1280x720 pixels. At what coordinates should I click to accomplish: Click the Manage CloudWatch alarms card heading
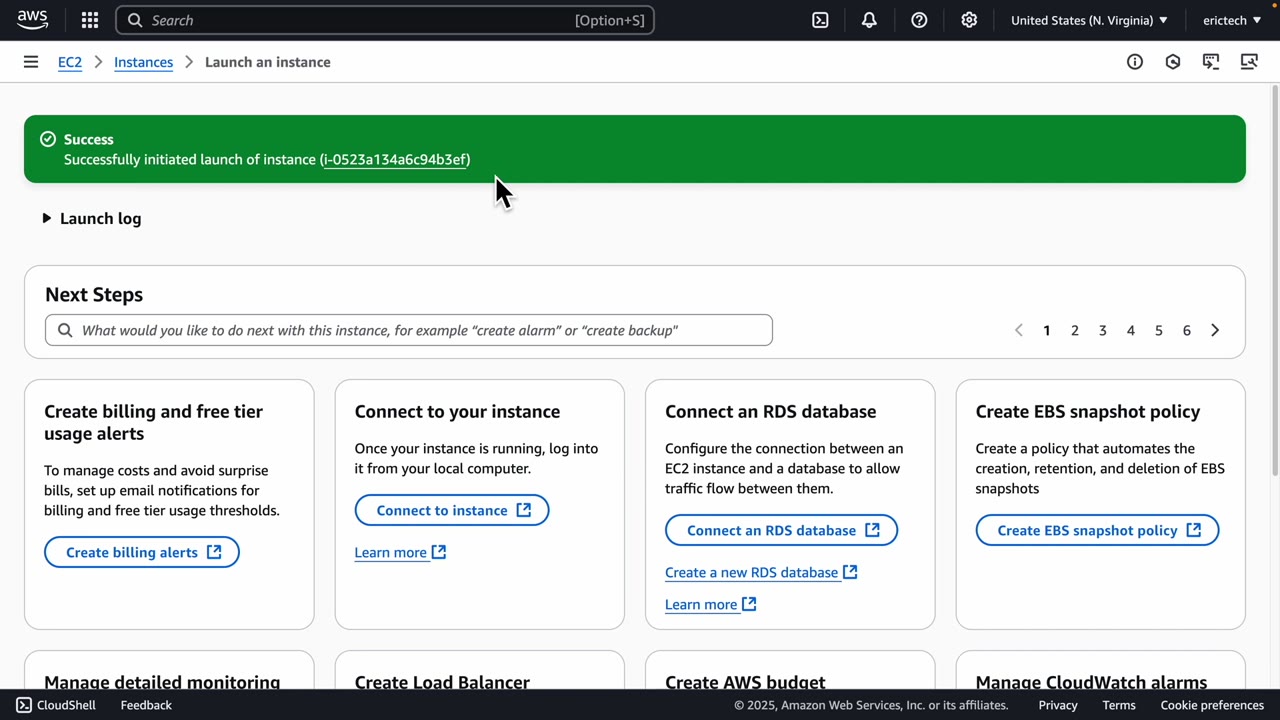1091,682
